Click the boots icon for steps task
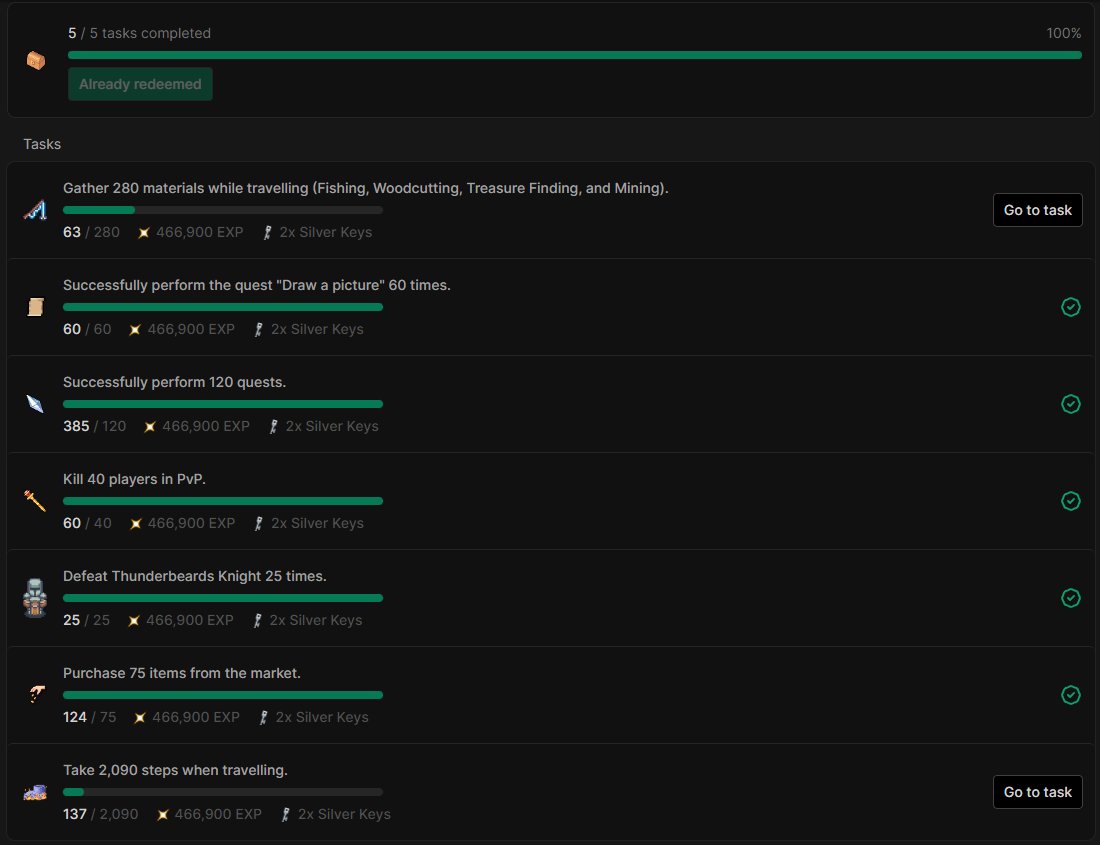The image size is (1100, 845). (35, 792)
